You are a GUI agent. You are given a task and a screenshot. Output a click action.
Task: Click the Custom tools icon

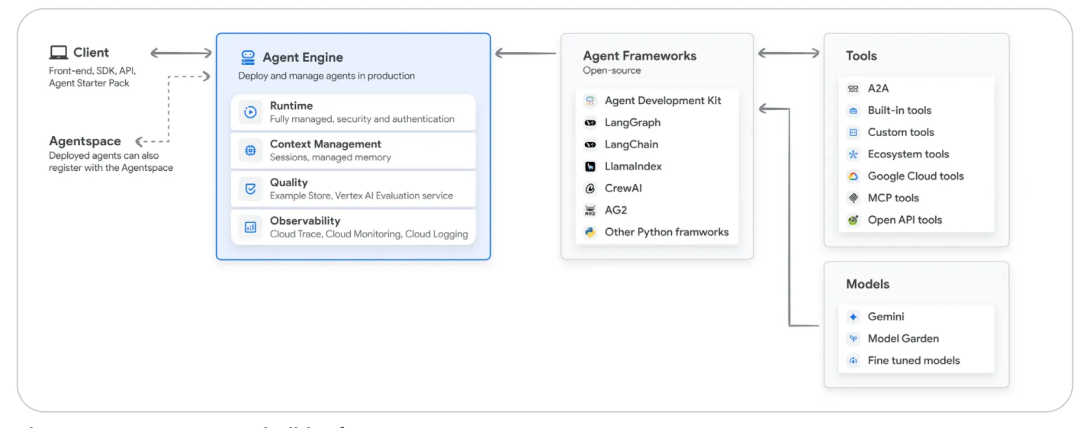coord(853,132)
